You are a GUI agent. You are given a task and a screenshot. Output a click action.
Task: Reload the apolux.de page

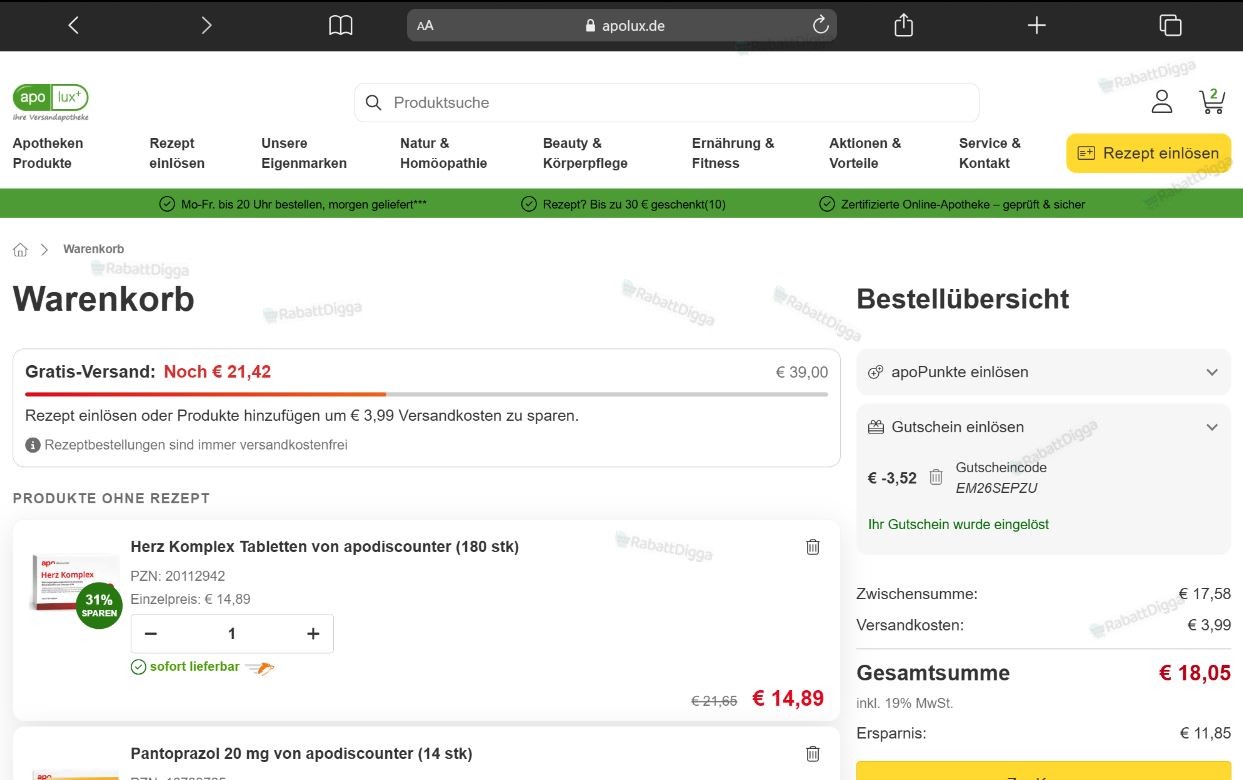click(x=820, y=26)
